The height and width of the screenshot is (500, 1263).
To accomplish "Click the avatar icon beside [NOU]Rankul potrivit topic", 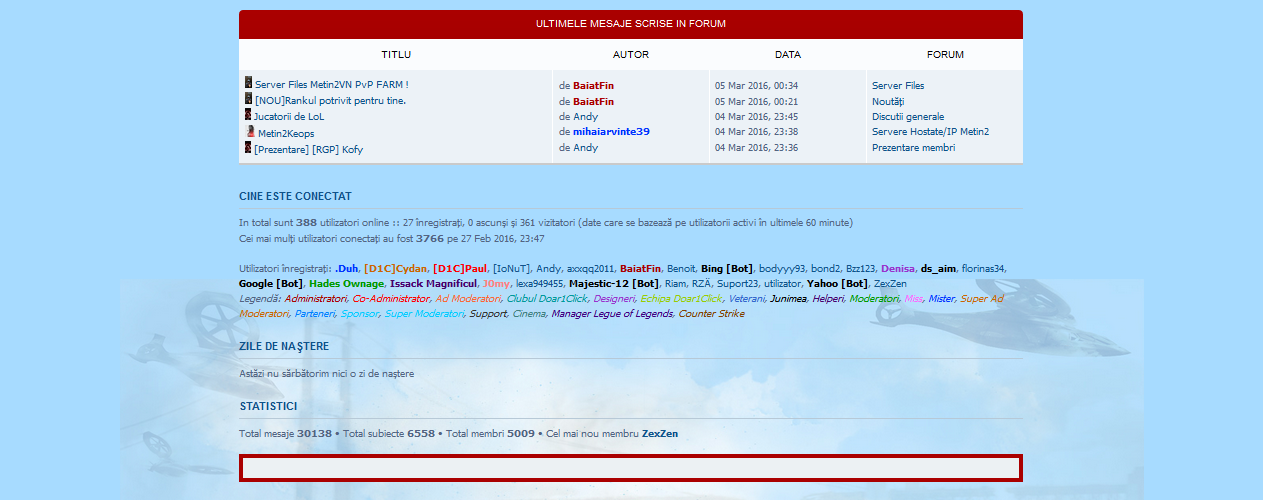I will tap(248, 98).
